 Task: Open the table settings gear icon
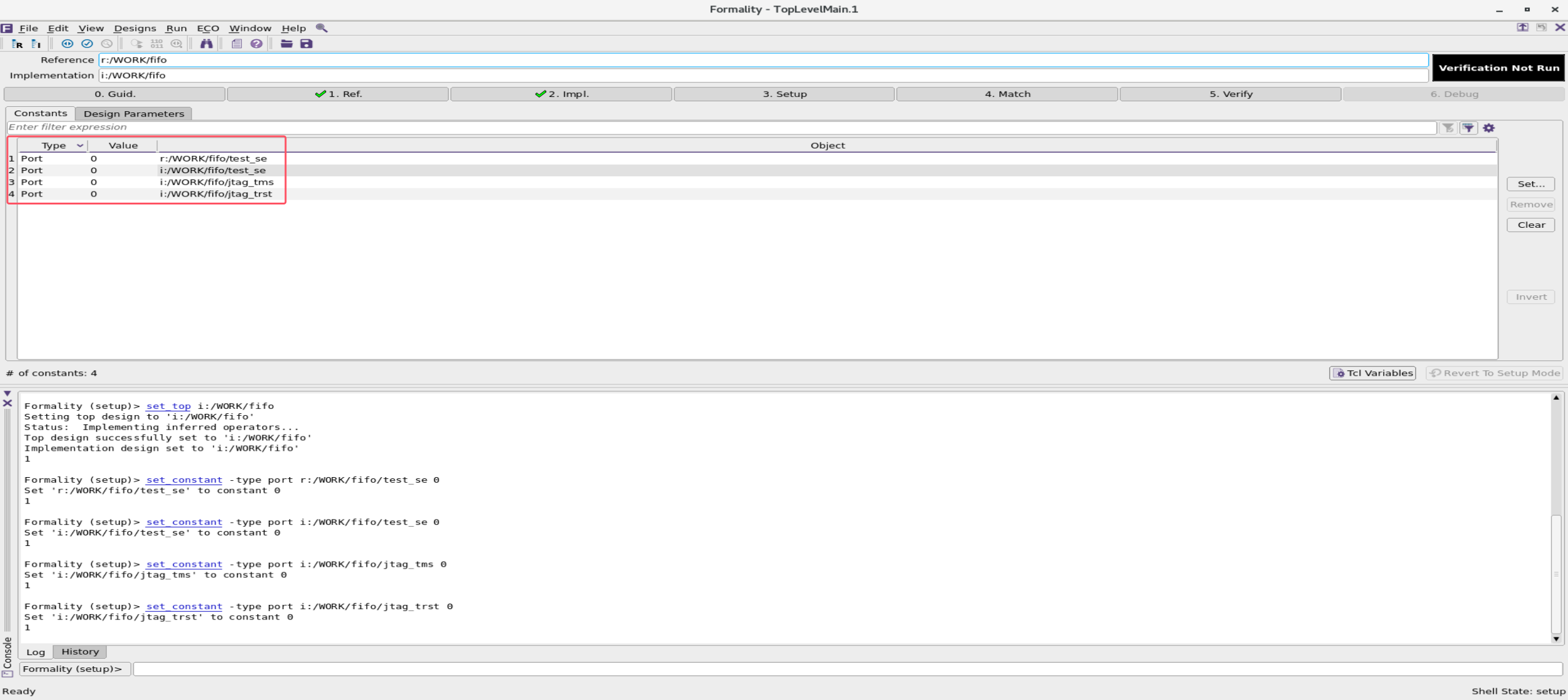point(1489,128)
